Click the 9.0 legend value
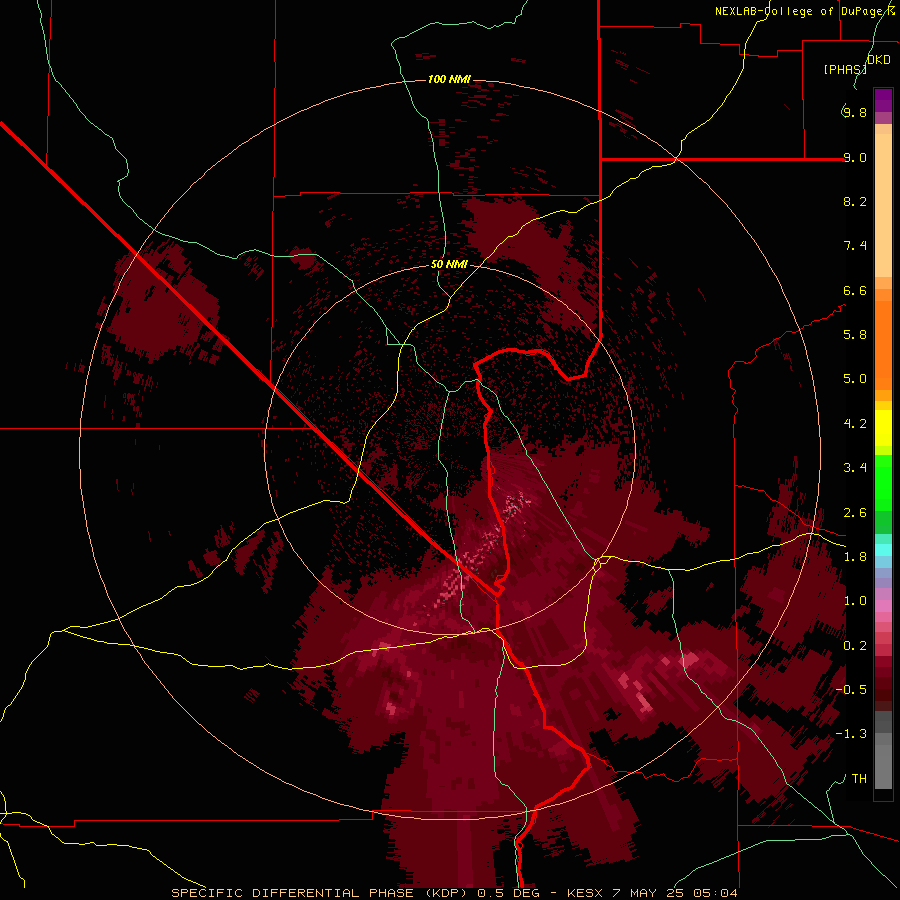The image size is (900, 900). [x=855, y=157]
